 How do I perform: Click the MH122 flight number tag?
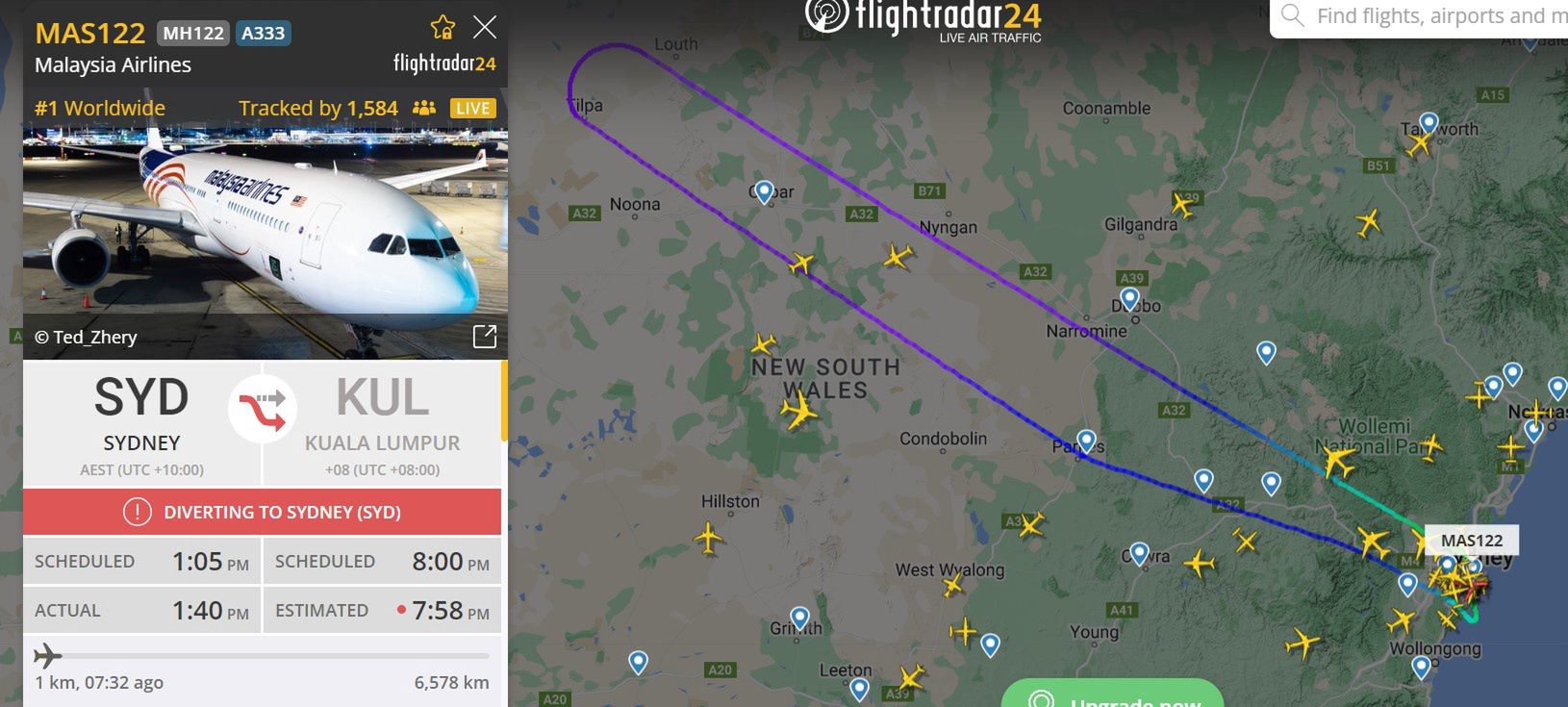[x=193, y=34]
